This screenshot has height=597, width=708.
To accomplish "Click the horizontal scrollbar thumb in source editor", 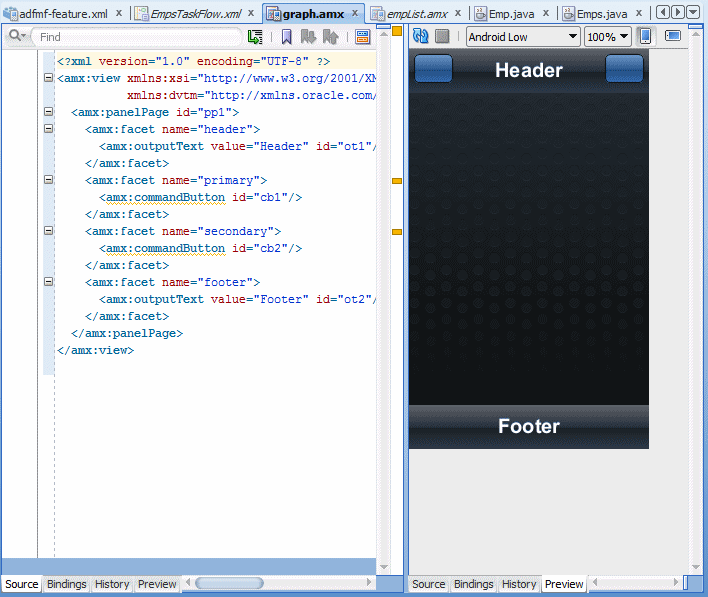I will pos(229,583).
